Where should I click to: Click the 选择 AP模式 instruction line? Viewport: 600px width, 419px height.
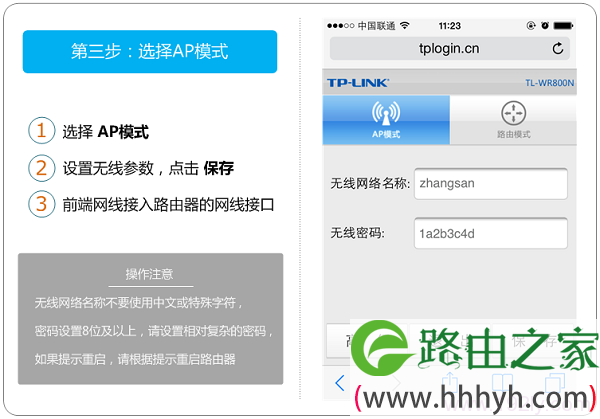(106, 132)
